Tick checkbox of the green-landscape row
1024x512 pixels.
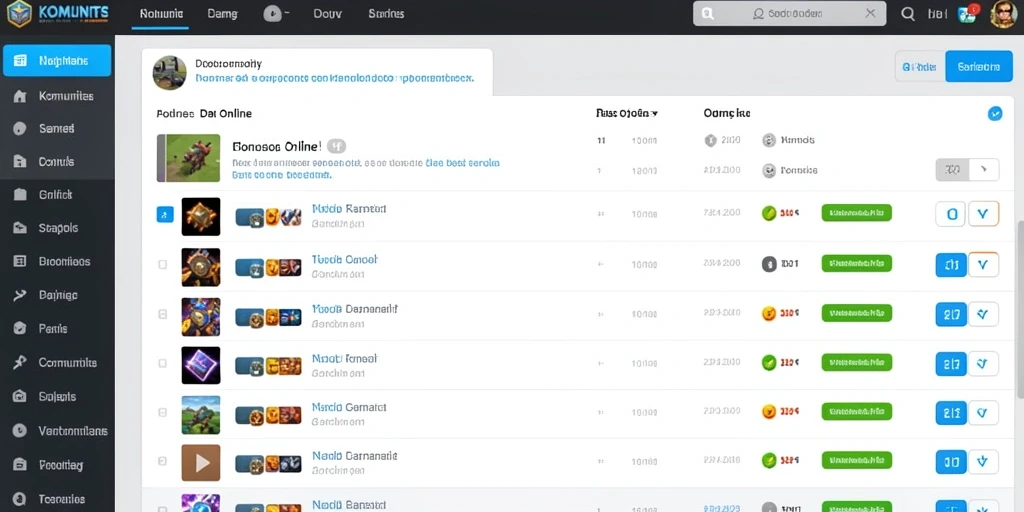click(163, 412)
